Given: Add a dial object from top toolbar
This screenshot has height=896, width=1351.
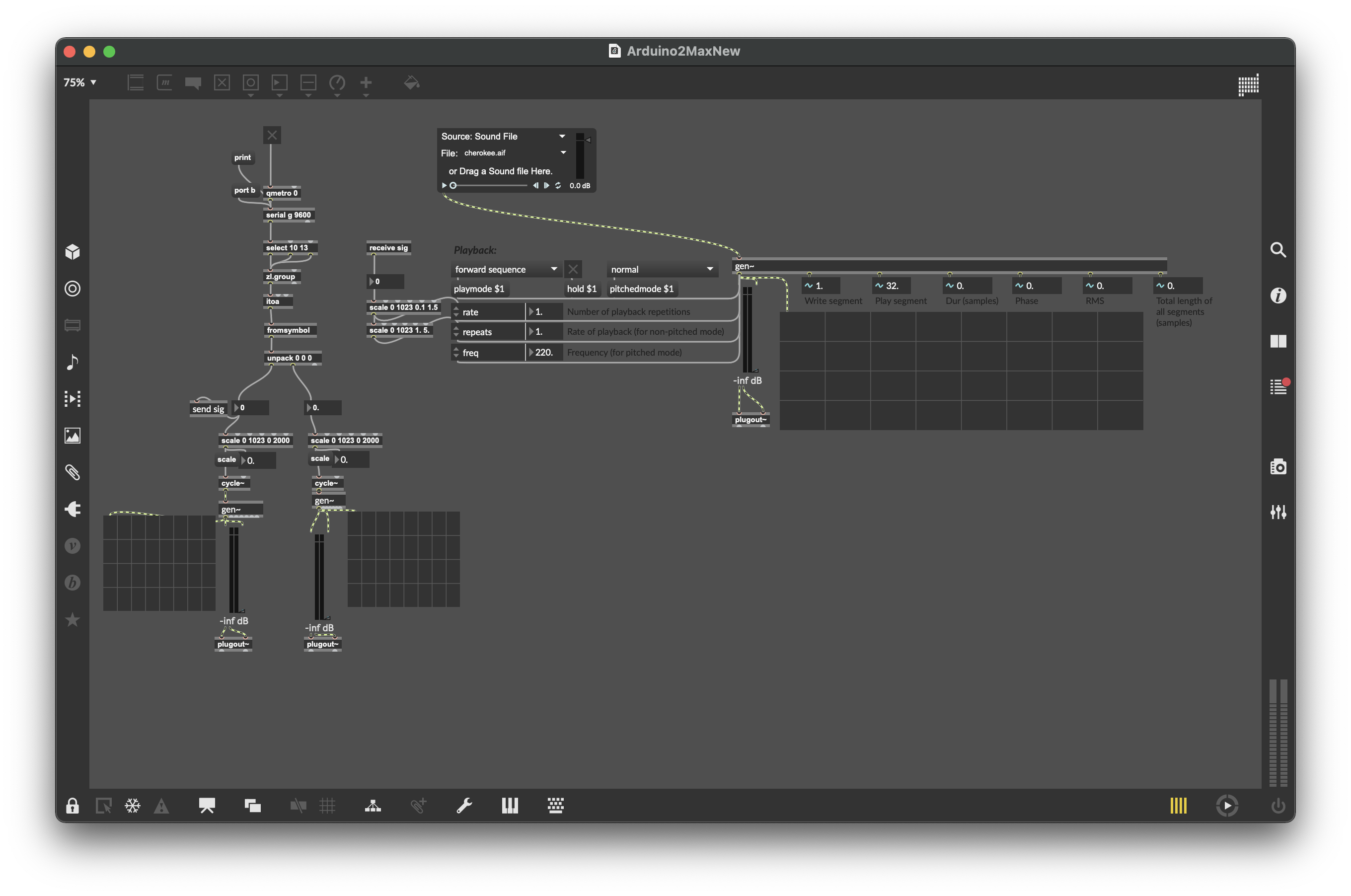Looking at the screenshot, I should point(337,83).
